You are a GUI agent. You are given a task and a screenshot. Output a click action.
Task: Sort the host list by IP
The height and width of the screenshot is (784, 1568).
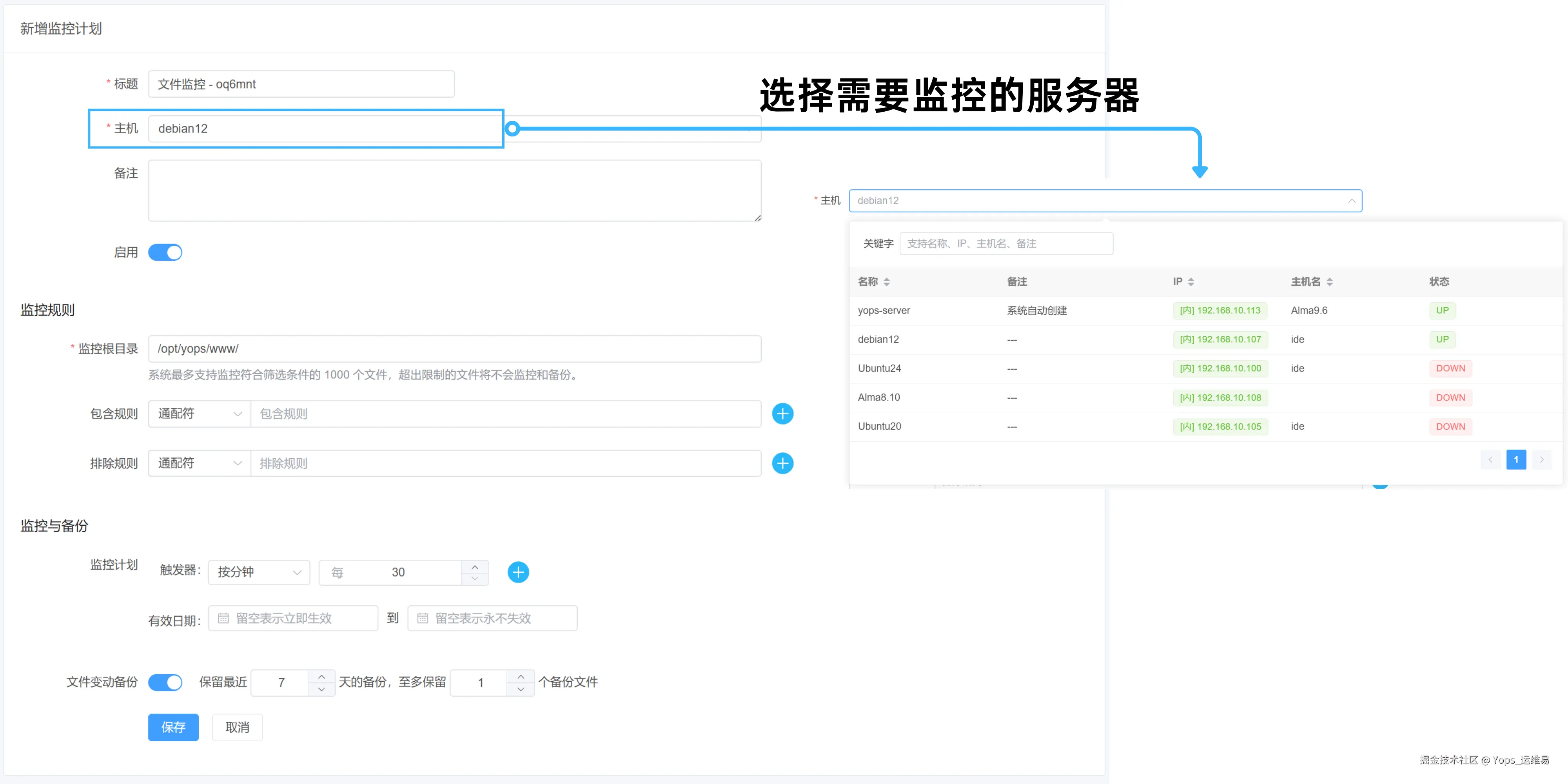[1191, 281]
